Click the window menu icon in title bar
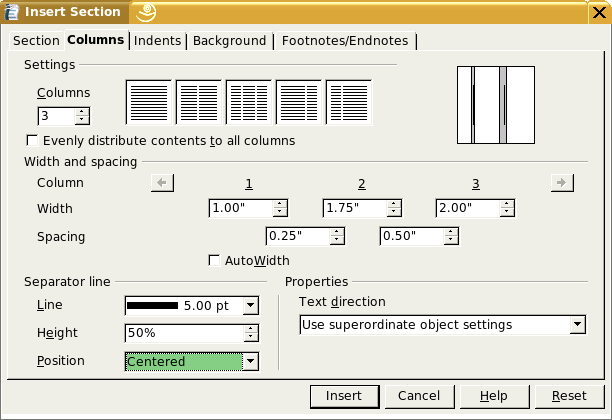Viewport: 612px width, 420px height. coord(15,12)
